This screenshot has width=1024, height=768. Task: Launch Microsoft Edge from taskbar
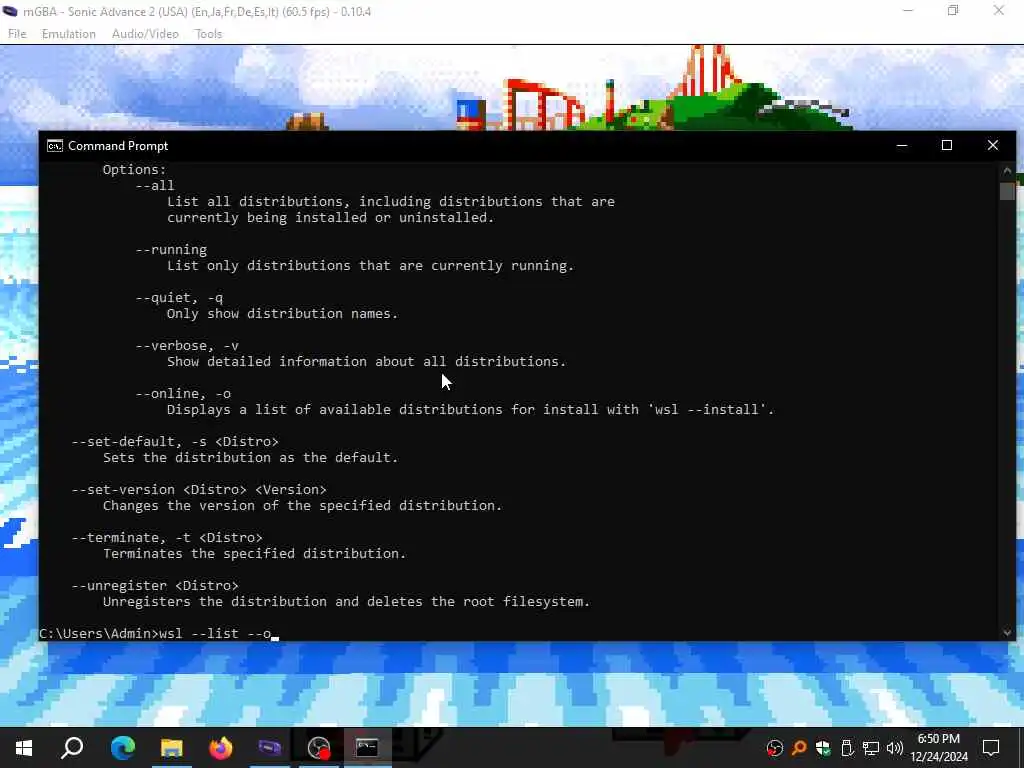click(122, 748)
